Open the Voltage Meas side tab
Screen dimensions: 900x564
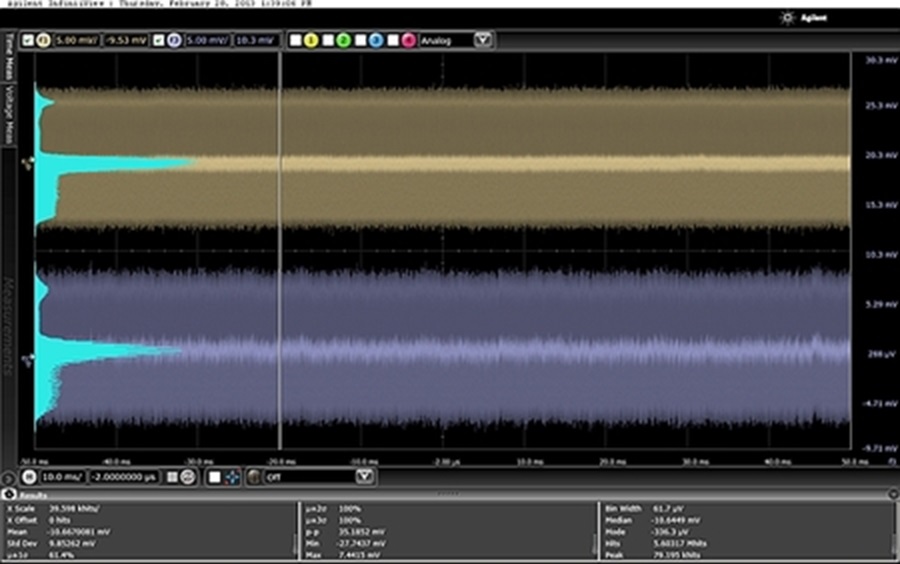[9, 115]
